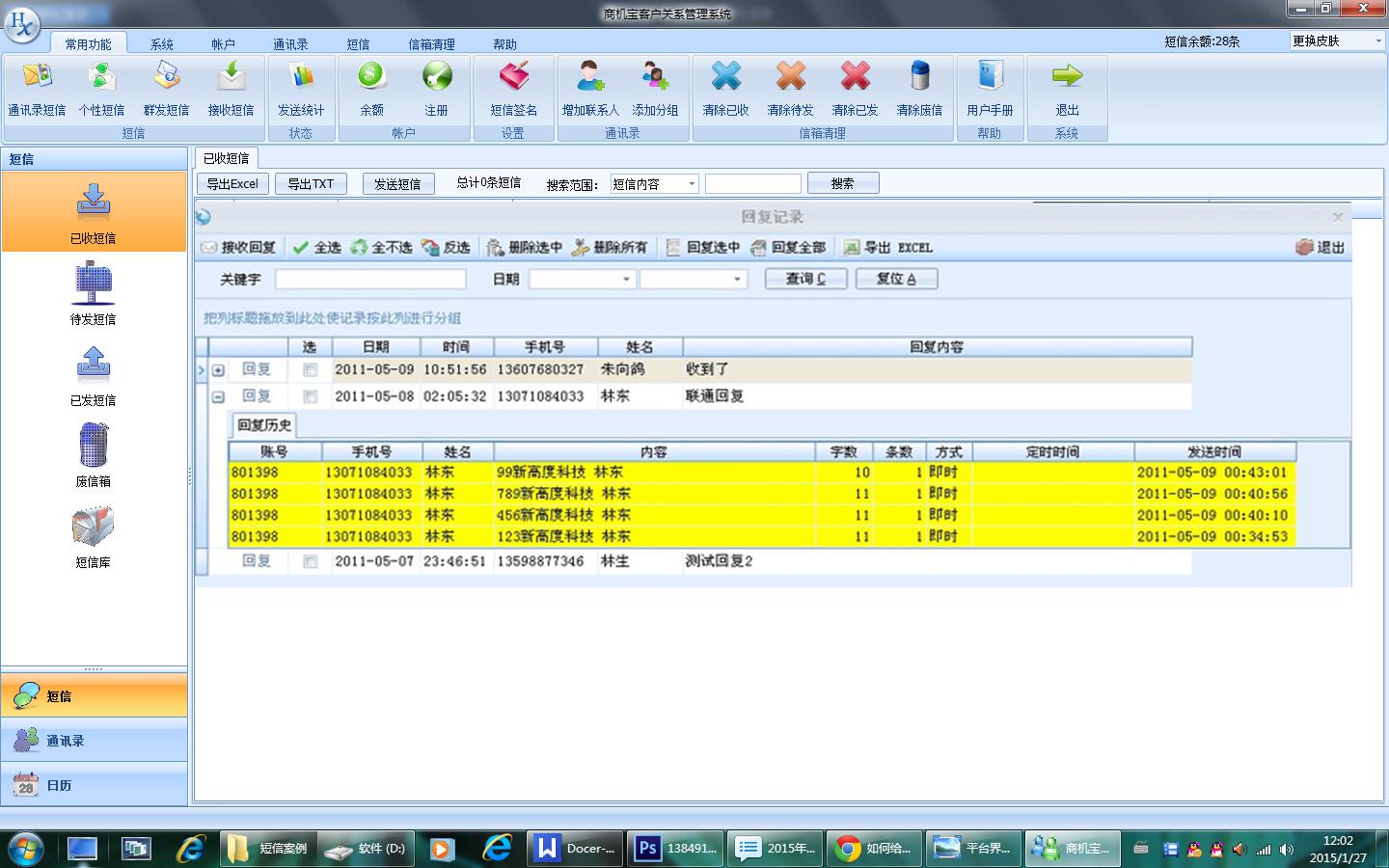Click the 退出 system icon in ribbon
This screenshot has width=1389, height=868.
pos(1067,90)
